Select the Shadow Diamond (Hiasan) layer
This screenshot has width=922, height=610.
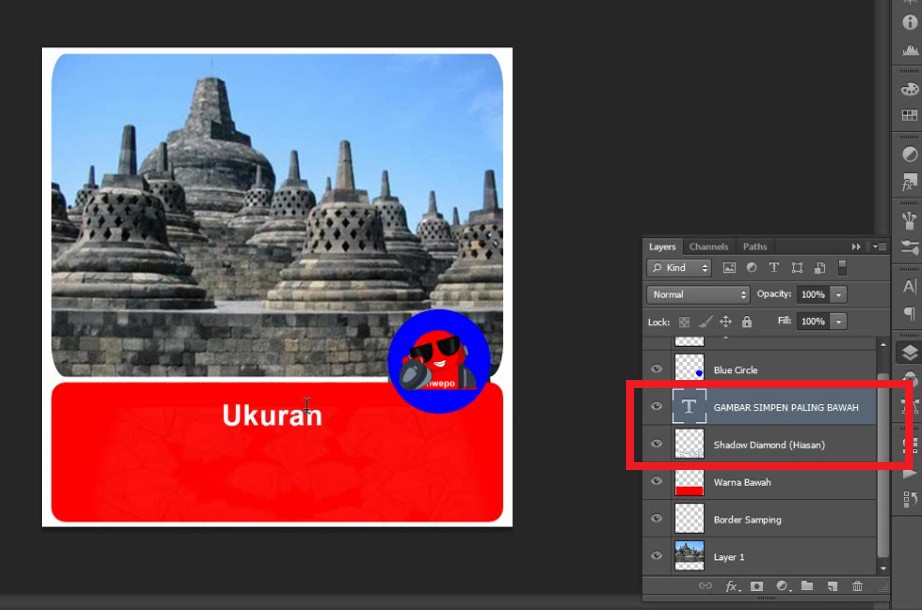(769, 444)
